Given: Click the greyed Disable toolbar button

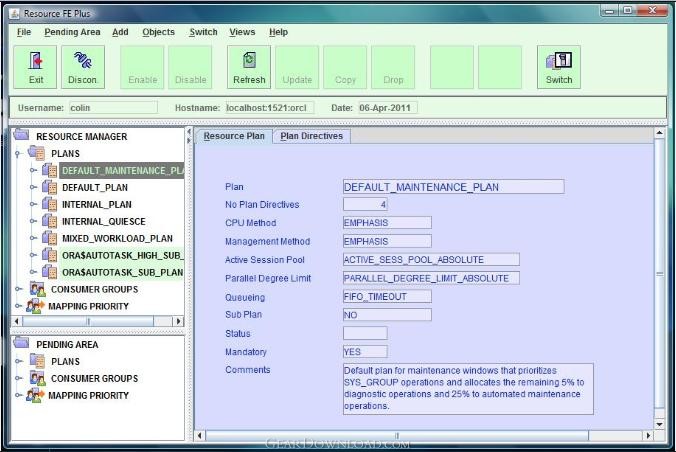Looking at the screenshot, I should [190, 67].
